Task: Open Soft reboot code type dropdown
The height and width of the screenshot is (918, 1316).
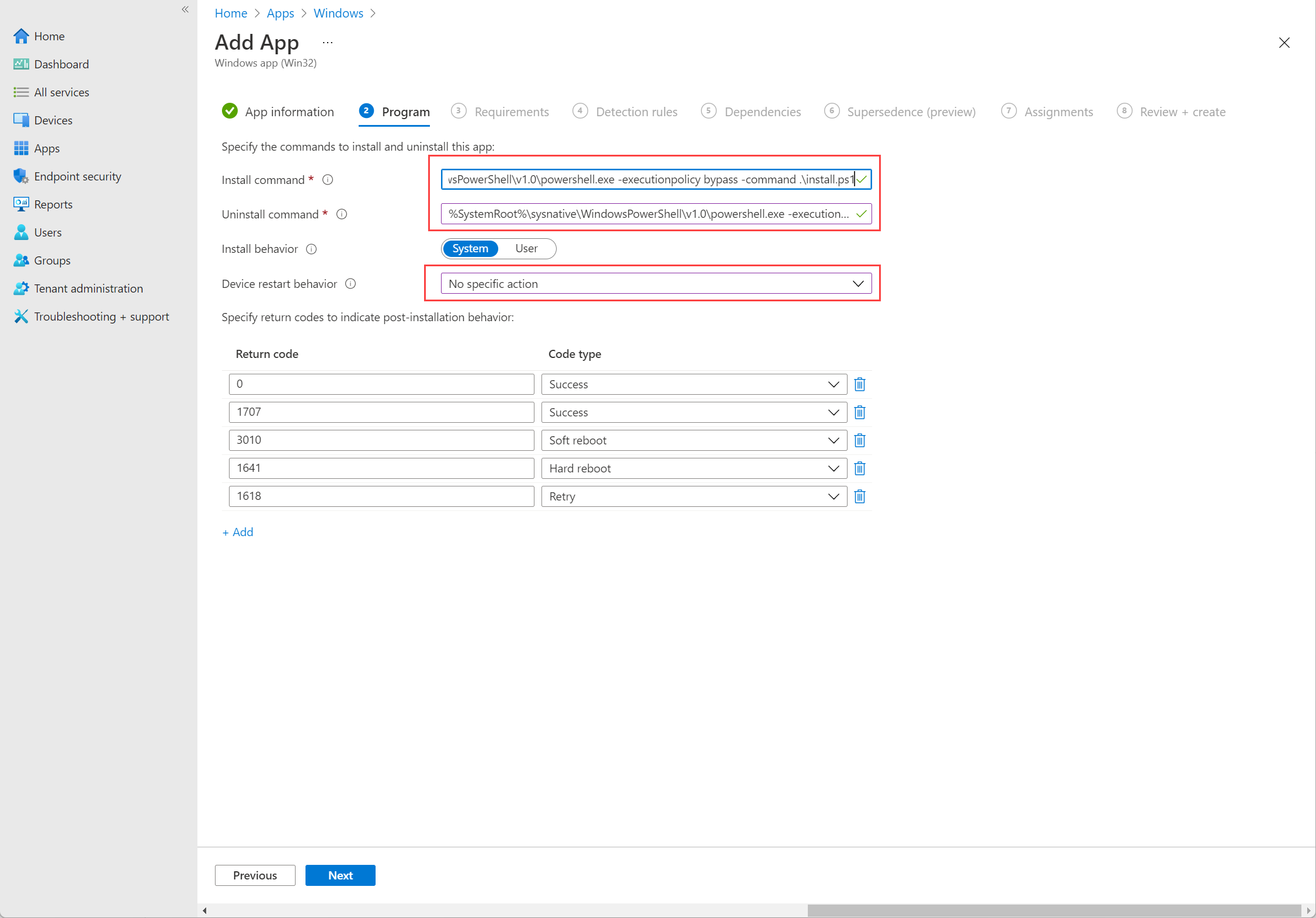Action: [x=694, y=440]
